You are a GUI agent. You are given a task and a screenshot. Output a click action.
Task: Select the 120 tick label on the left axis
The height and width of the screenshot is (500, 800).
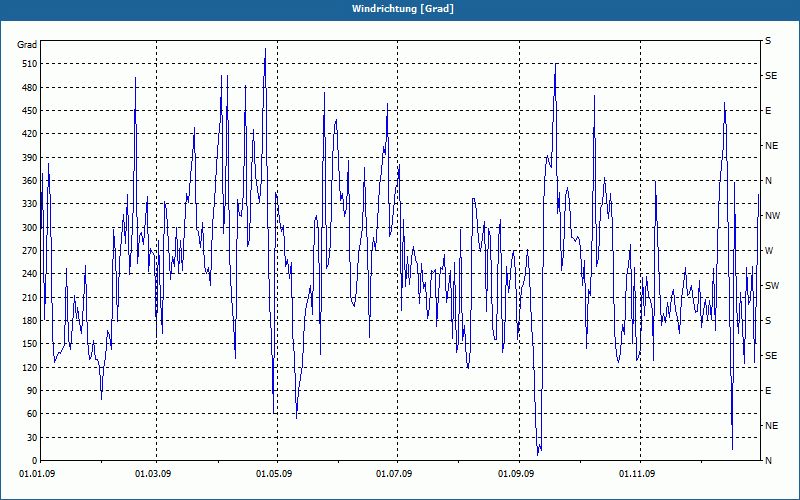click(30, 367)
